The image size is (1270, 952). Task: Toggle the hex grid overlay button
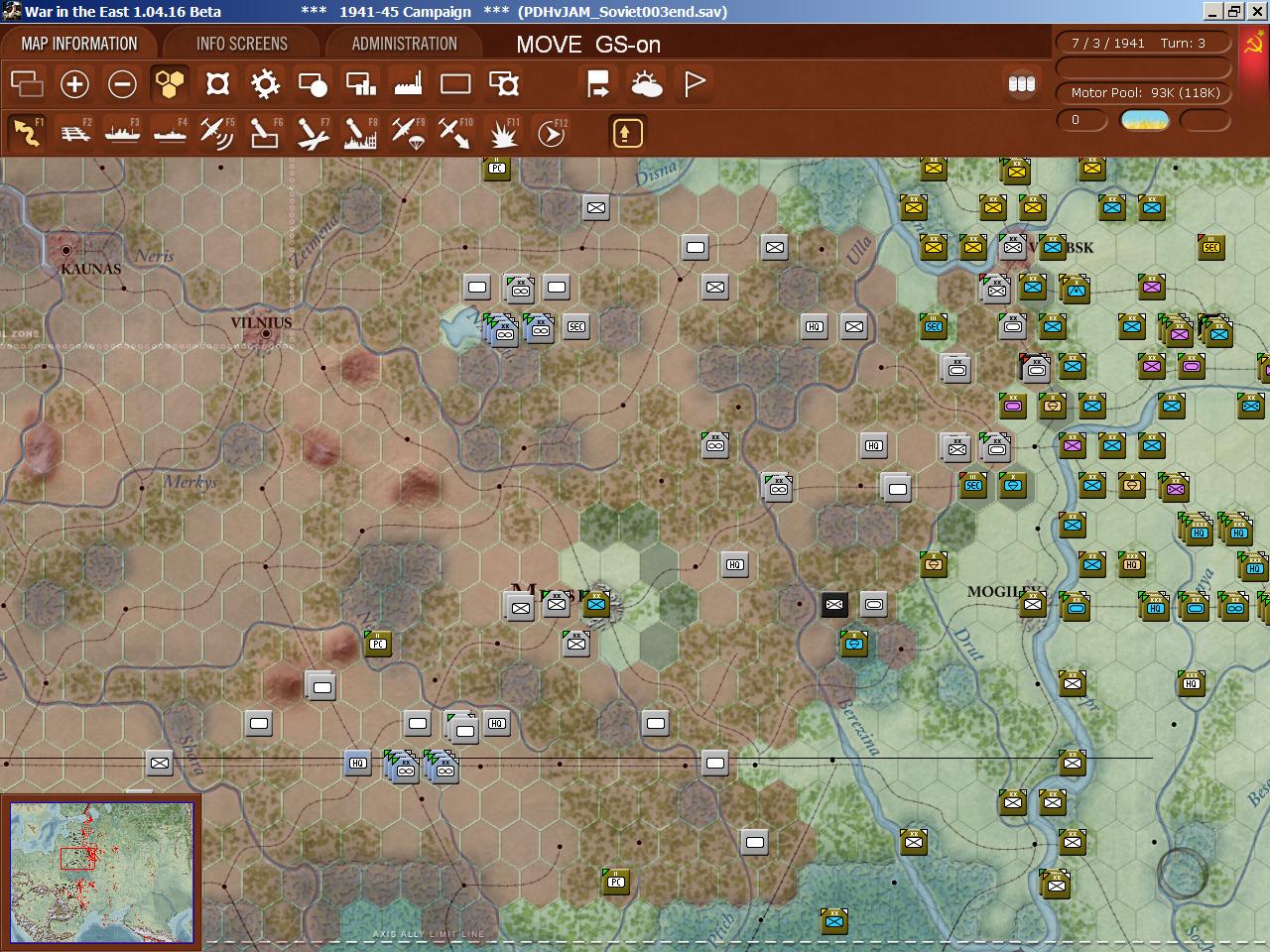[170, 84]
